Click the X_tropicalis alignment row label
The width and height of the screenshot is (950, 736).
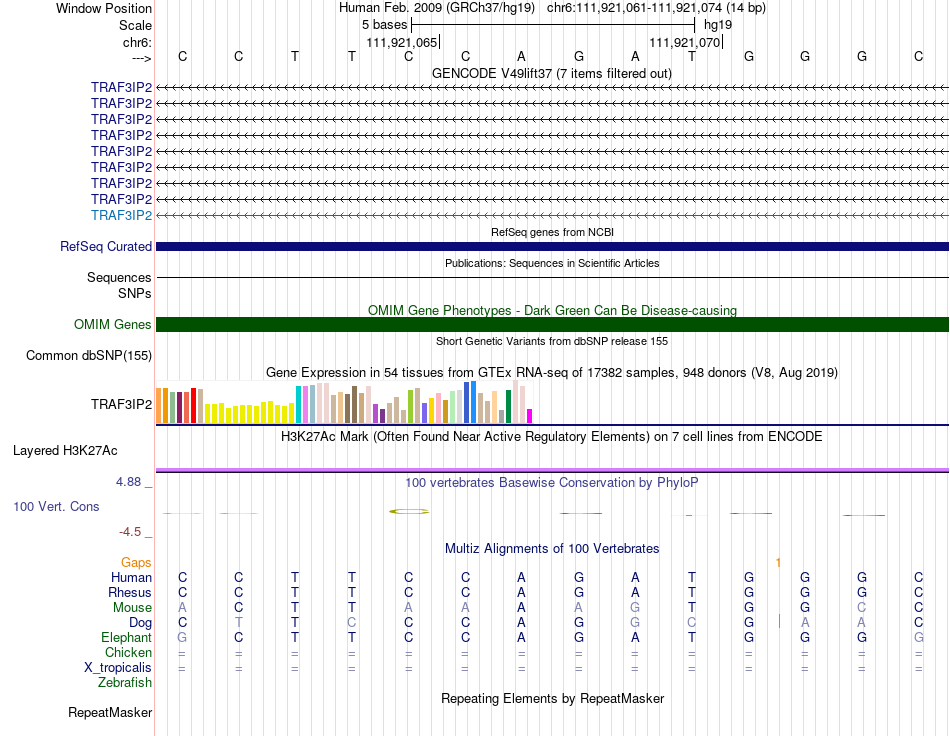[118, 668]
